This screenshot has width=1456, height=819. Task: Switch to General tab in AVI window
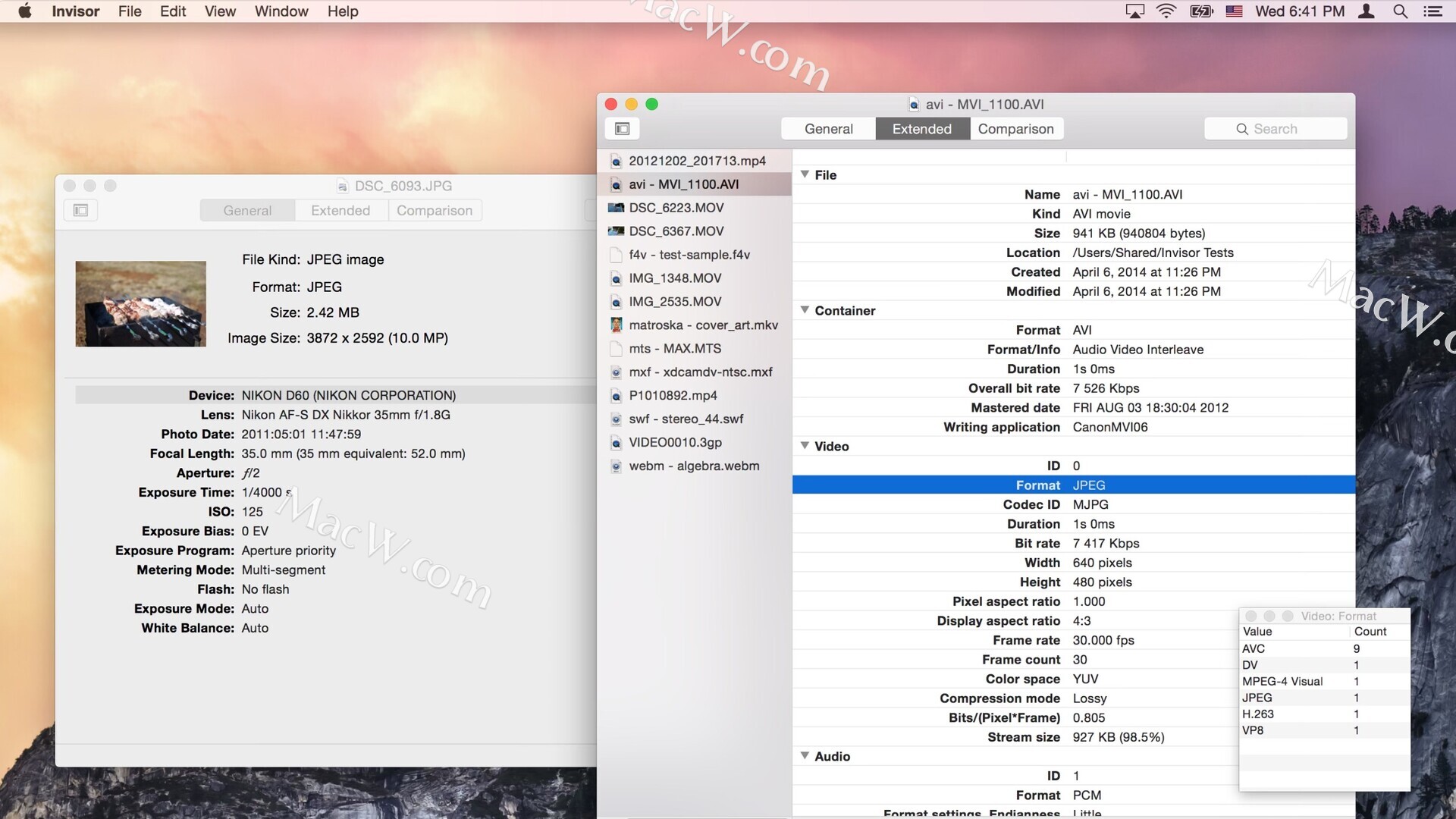[x=828, y=129]
